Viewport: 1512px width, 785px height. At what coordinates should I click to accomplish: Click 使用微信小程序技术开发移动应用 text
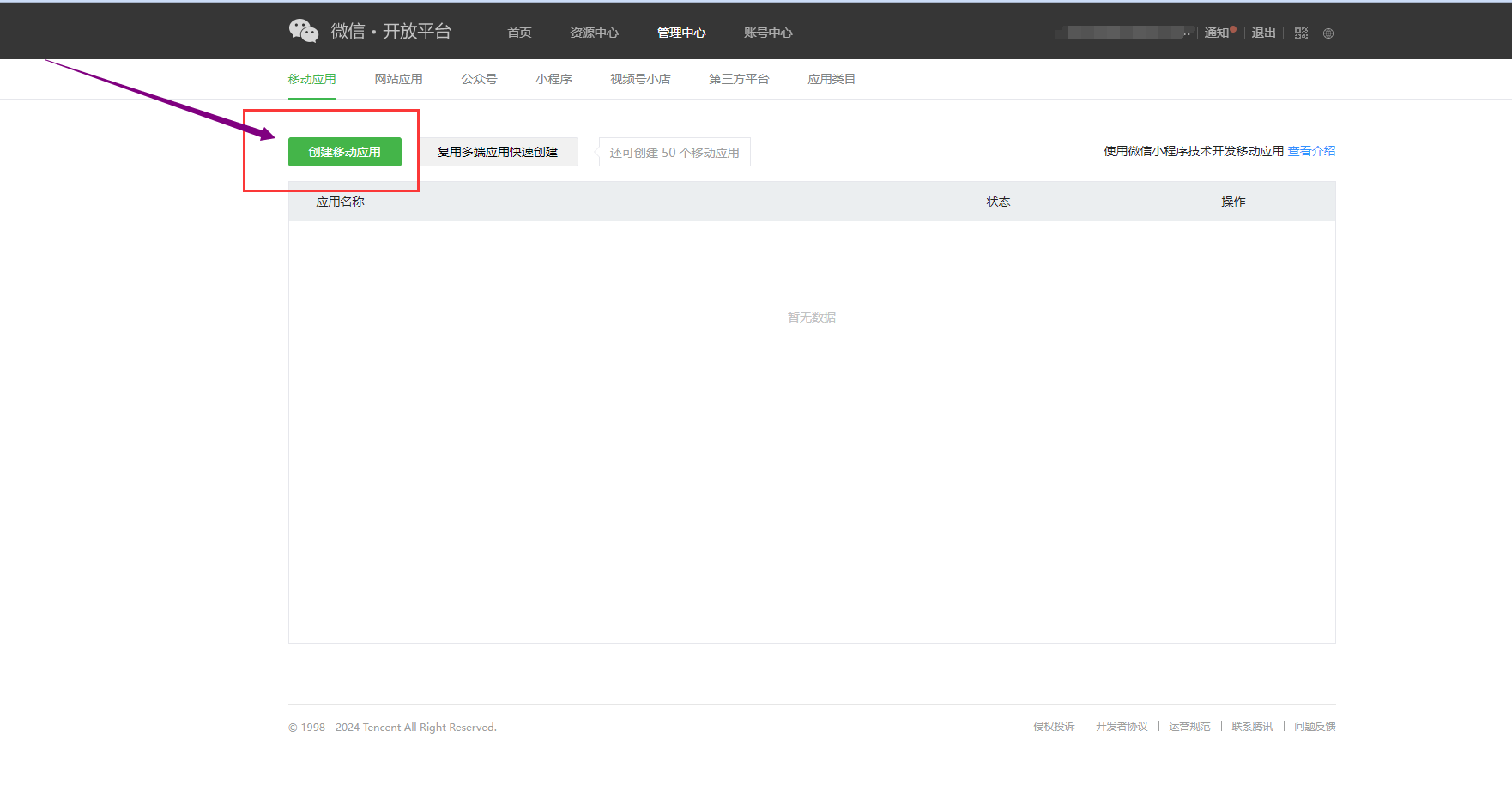coord(1194,151)
